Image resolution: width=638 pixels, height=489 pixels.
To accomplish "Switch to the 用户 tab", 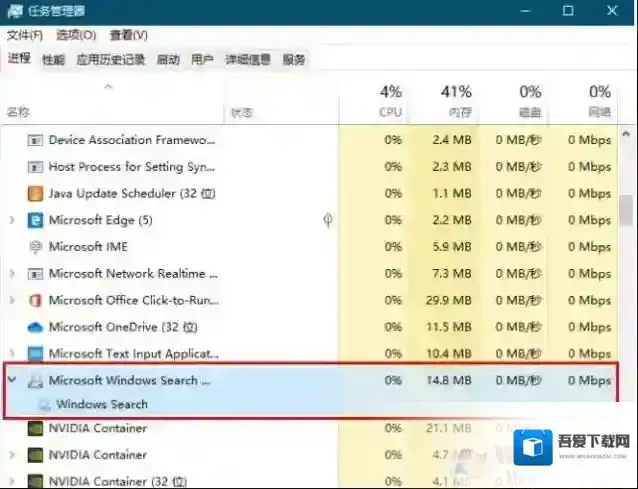I will (x=202, y=60).
